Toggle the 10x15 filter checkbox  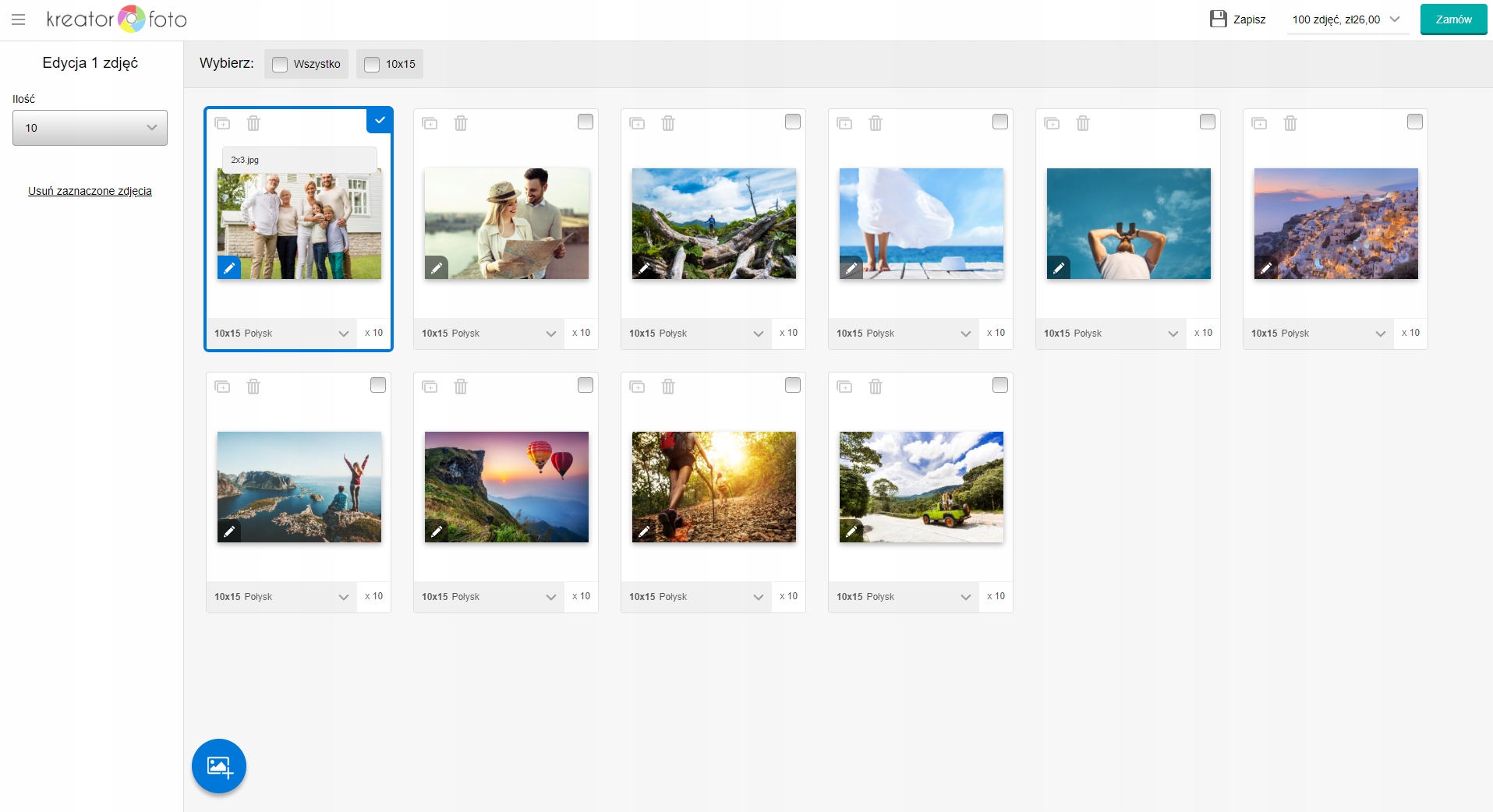pyautogui.click(x=372, y=65)
